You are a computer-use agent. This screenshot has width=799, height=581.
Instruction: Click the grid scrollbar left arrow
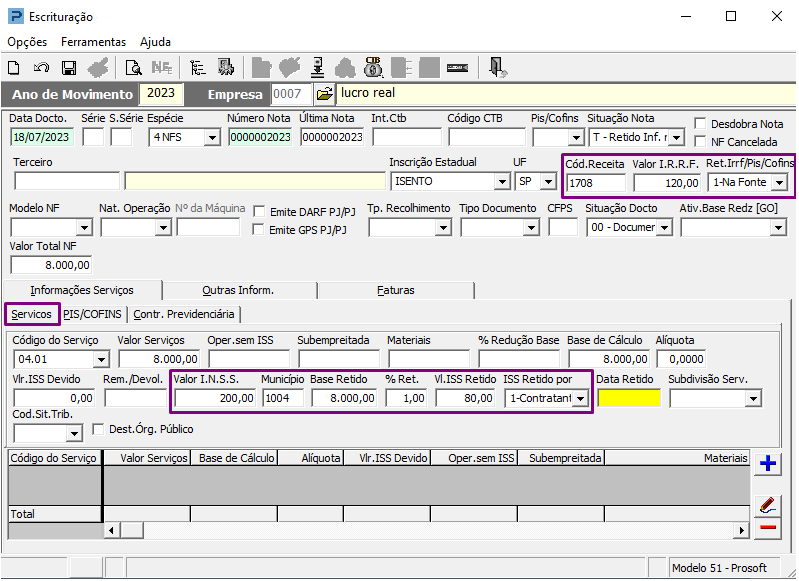coord(112,531)
